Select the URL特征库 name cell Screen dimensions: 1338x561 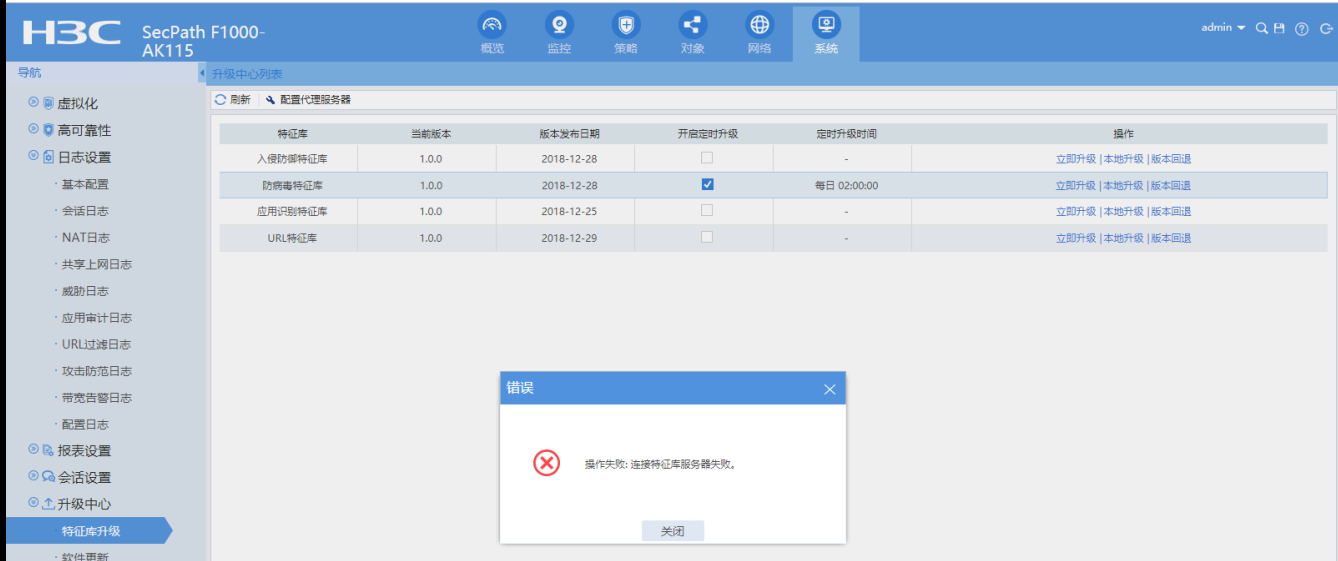point(288,238)
